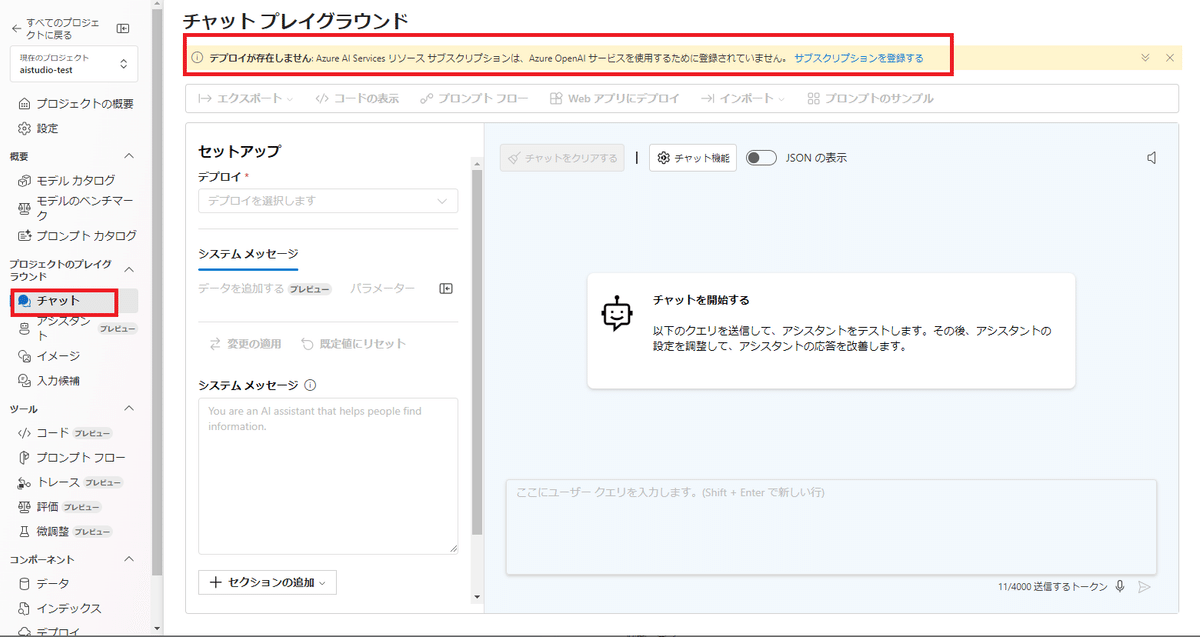Click in the system message text area

(x=328, y=475)
